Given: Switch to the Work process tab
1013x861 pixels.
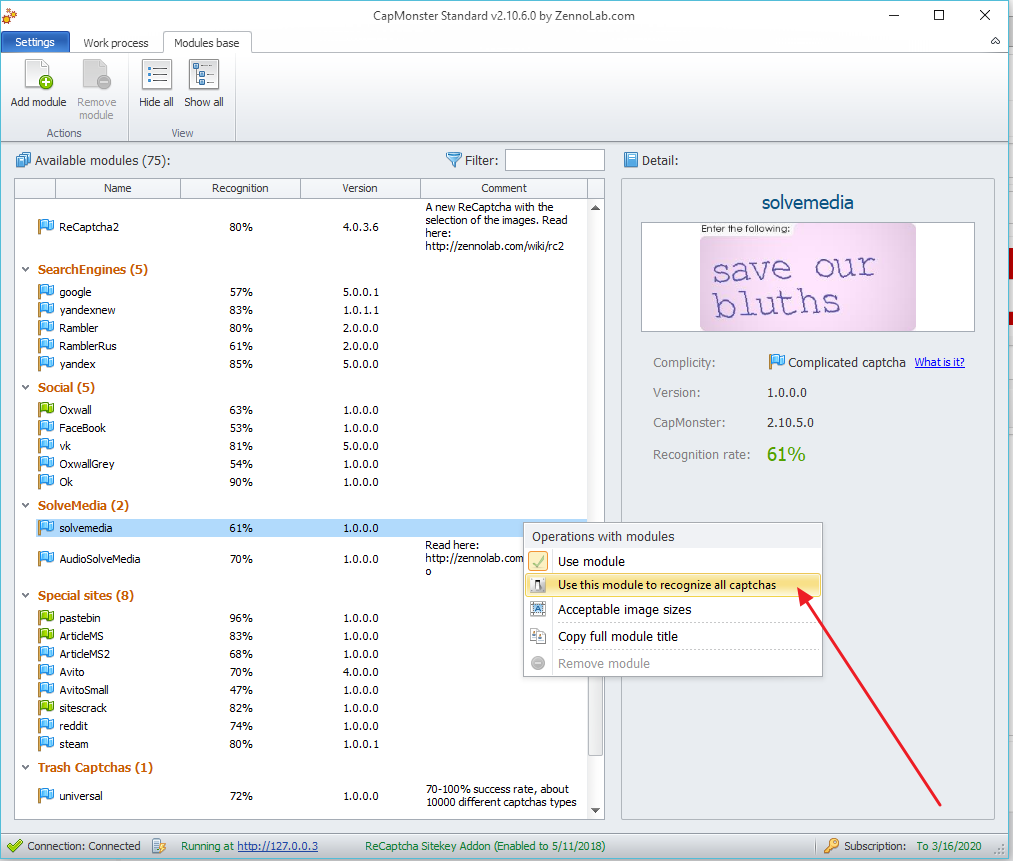Looking at the screenshot, I should click(x=116, y=43).
